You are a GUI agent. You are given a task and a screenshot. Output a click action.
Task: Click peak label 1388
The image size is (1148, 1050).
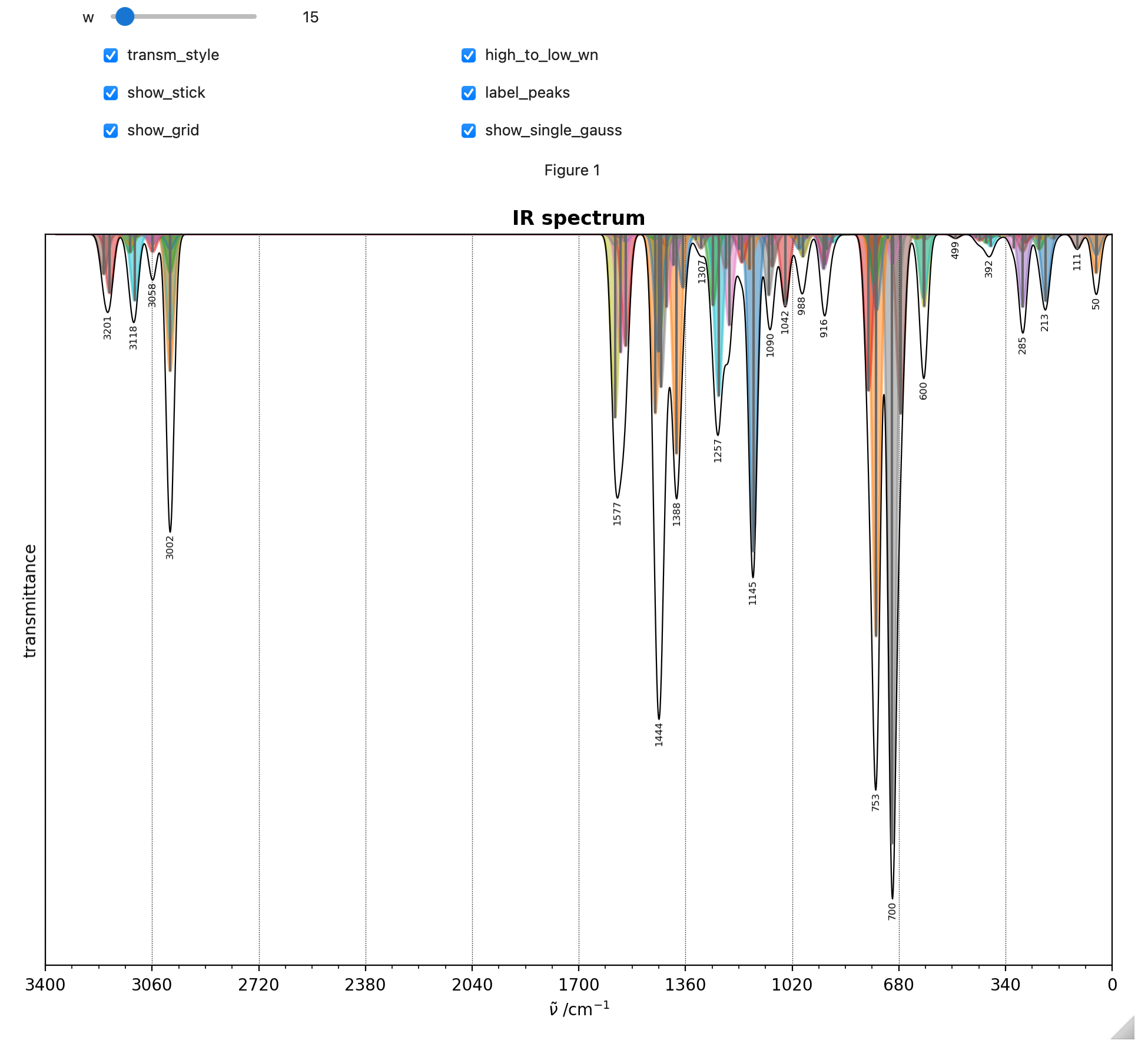(x=676, y=514)
